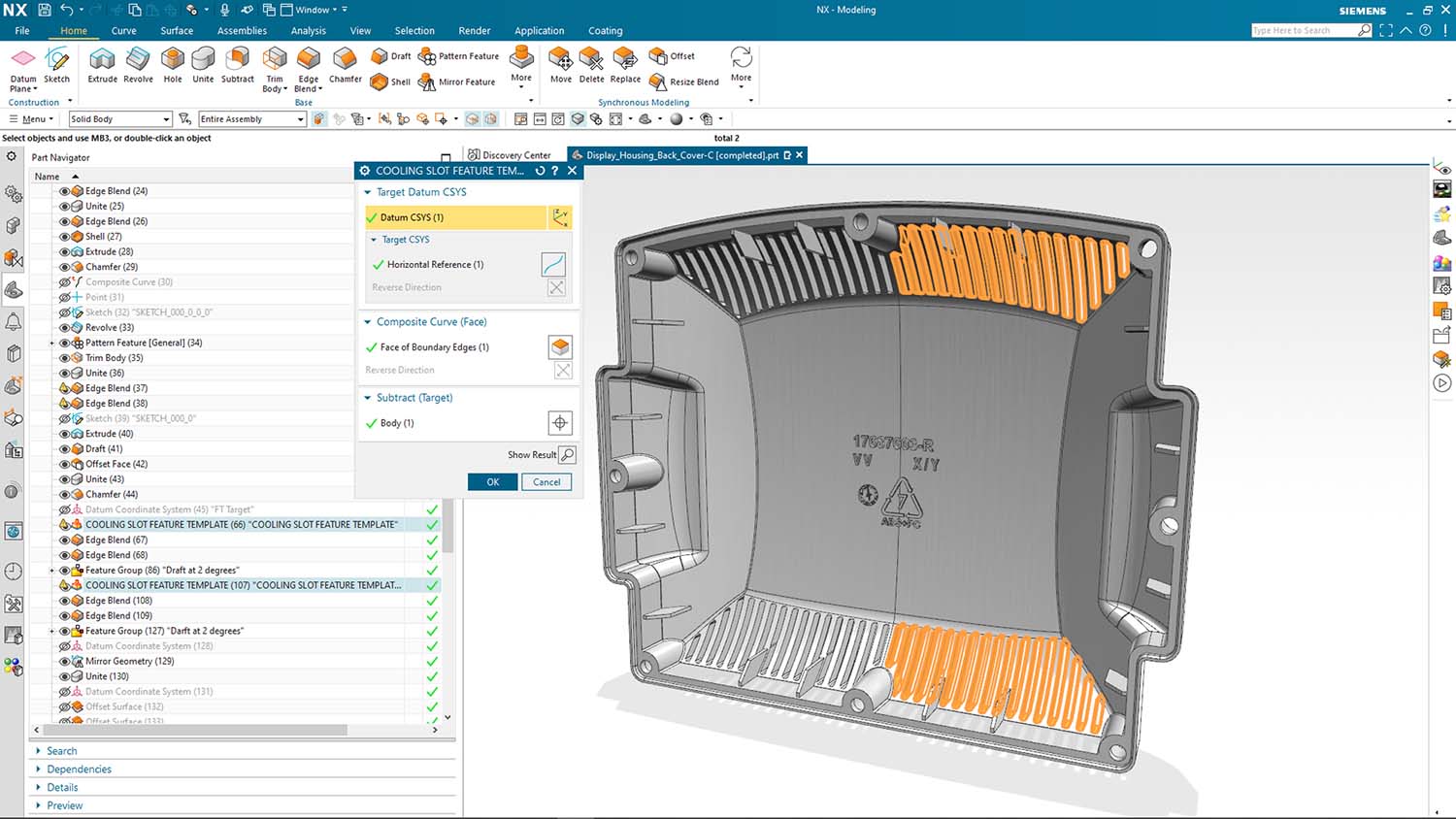Click the Show Result magnifier icon
Image resolution: width=1456 pixels, height=819 pixels.
click(x=568, y=454)
